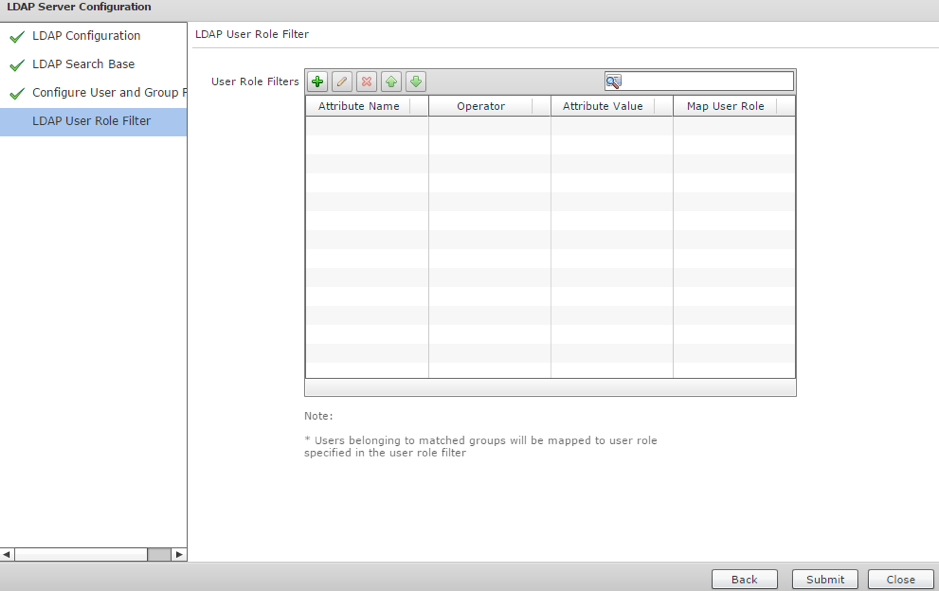
Task: Click the Map User Role header
Action: (725, 106)
